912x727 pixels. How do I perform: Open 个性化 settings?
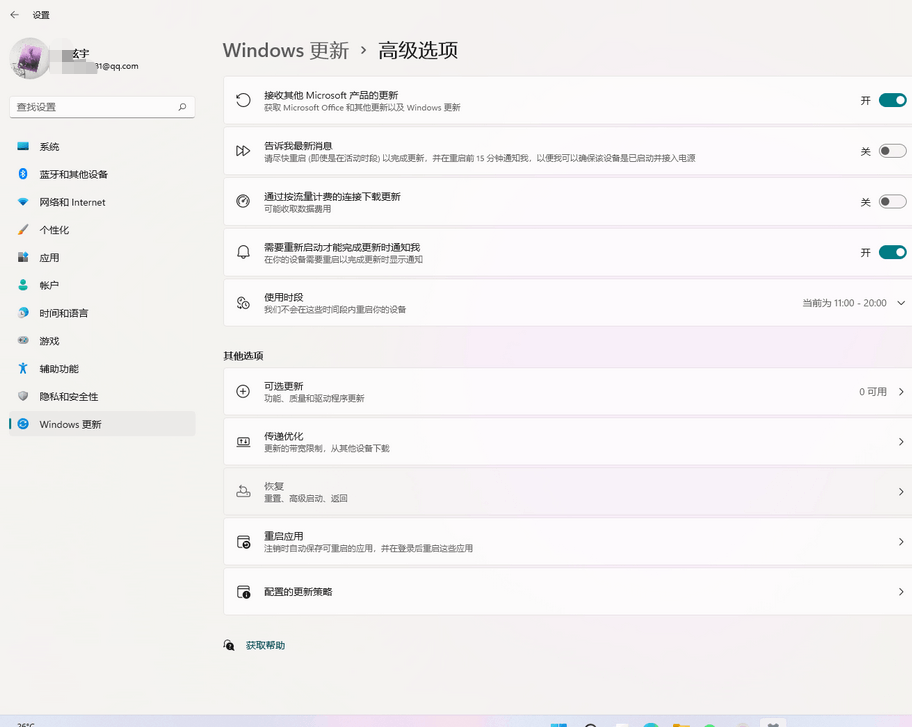tap(102, 230)
